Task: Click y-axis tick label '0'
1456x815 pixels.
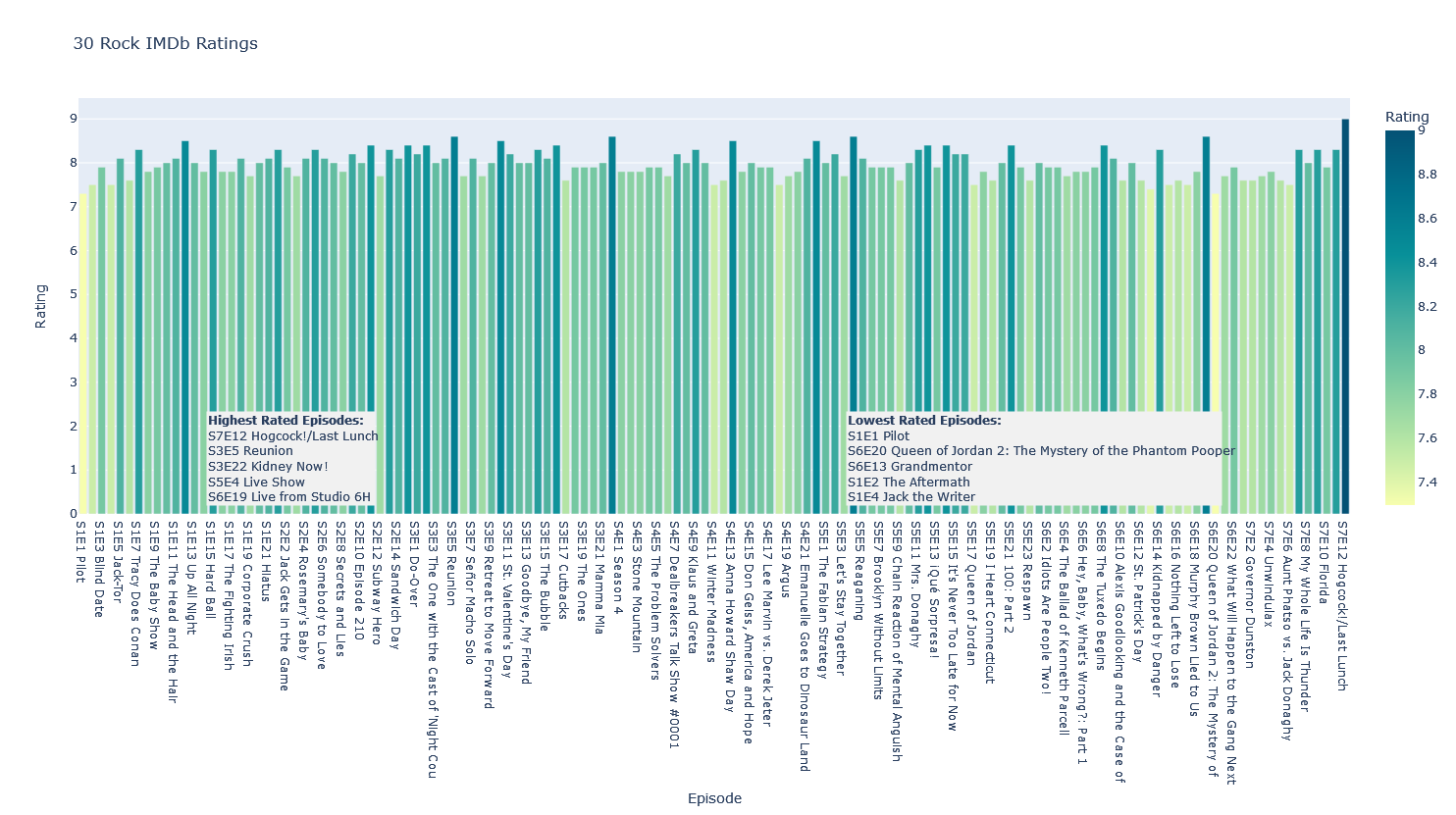Action: tap(73, 514)
